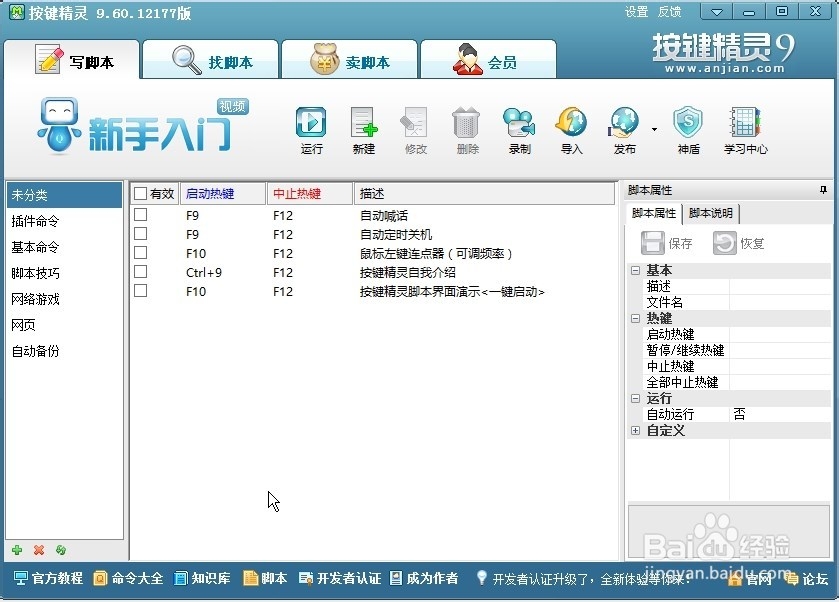Viewport: 839px width, 602px height.
Task: Switch to the 脚本属性 sub-tab
Action: coord(653,214)
